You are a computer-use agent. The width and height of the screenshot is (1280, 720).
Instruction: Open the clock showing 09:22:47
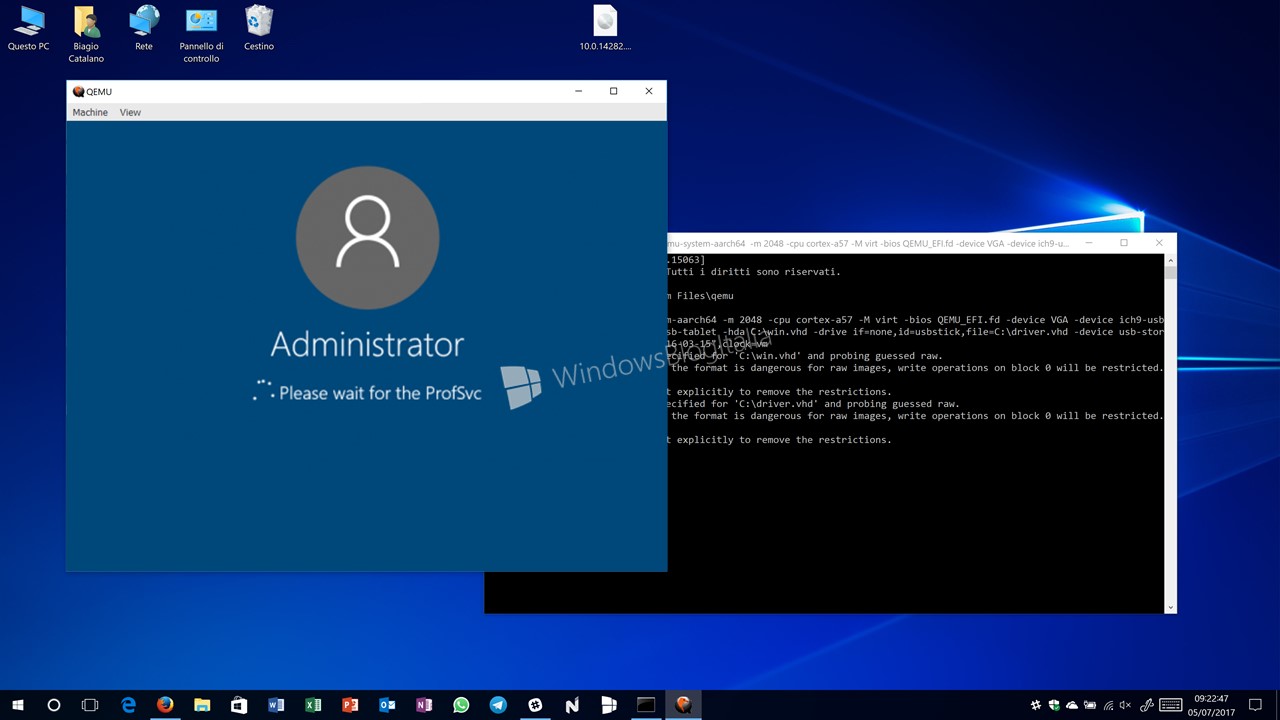coord(1211,705)
